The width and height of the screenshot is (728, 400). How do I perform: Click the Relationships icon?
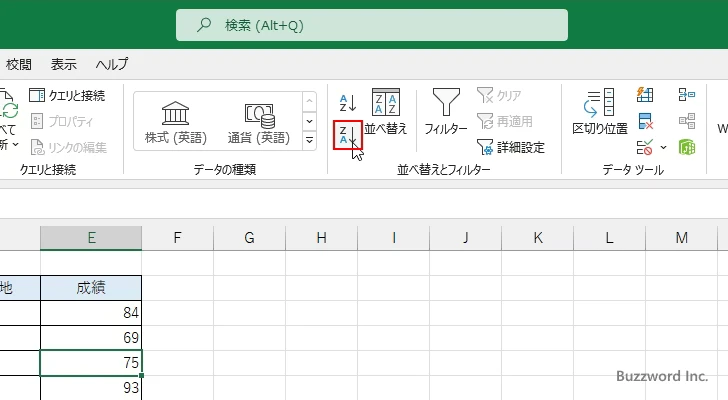tap(687, 122)
